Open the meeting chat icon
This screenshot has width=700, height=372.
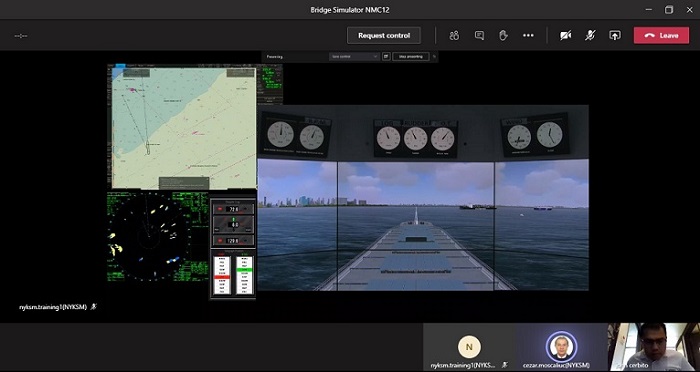pos(479,36)
